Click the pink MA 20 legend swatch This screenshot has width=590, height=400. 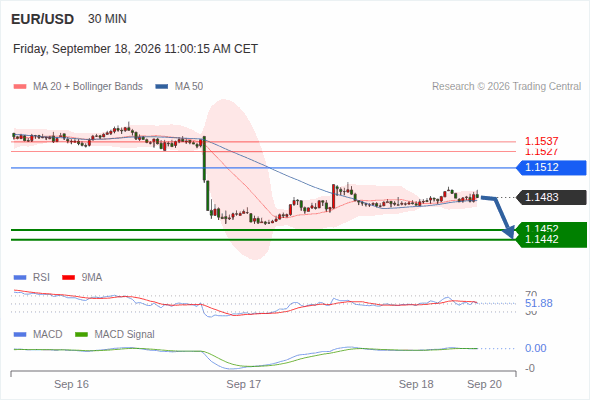coord(20,87)
